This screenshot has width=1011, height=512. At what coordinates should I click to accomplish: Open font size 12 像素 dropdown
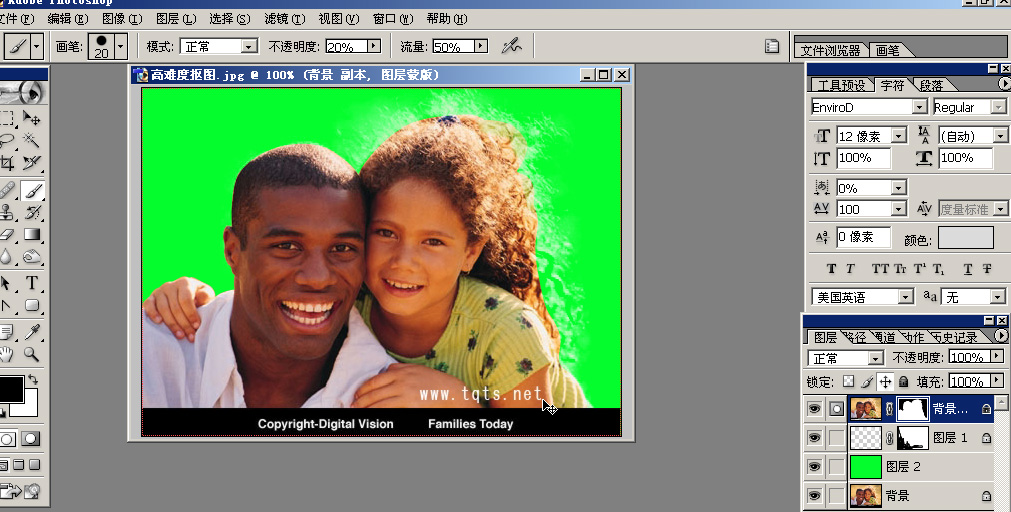(899, 136)
